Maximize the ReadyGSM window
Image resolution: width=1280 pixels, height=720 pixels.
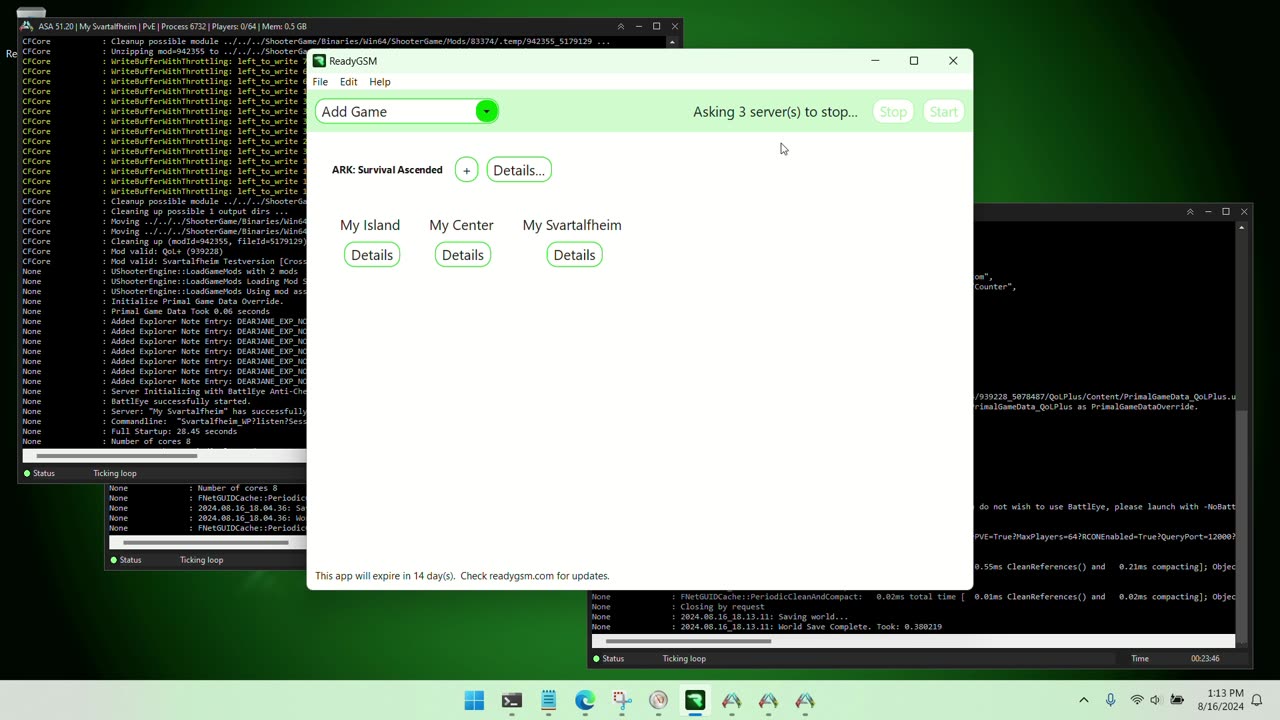pos(913,61)
